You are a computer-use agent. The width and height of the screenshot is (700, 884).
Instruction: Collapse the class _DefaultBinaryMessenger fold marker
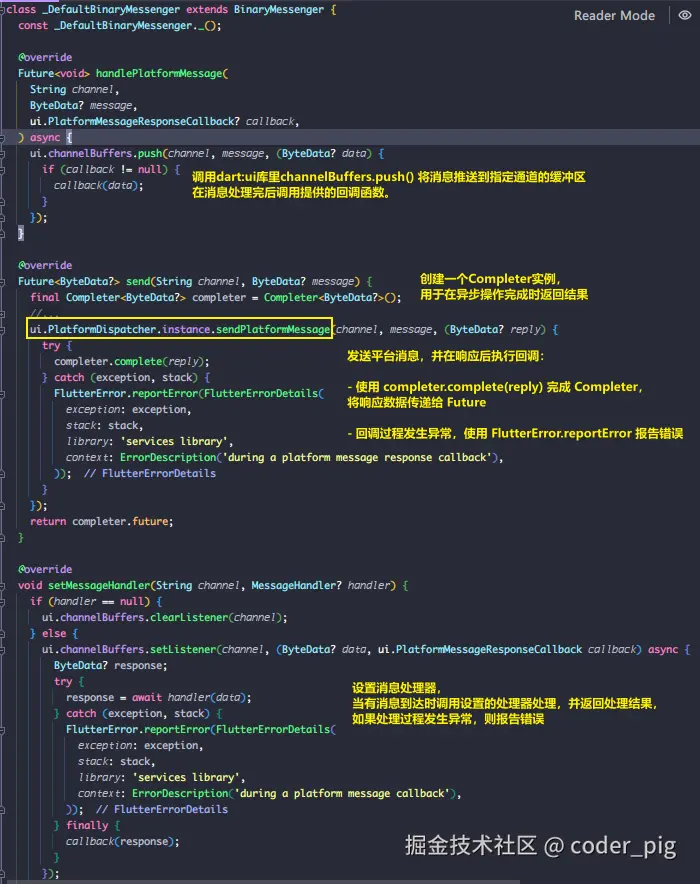[2, 10]
